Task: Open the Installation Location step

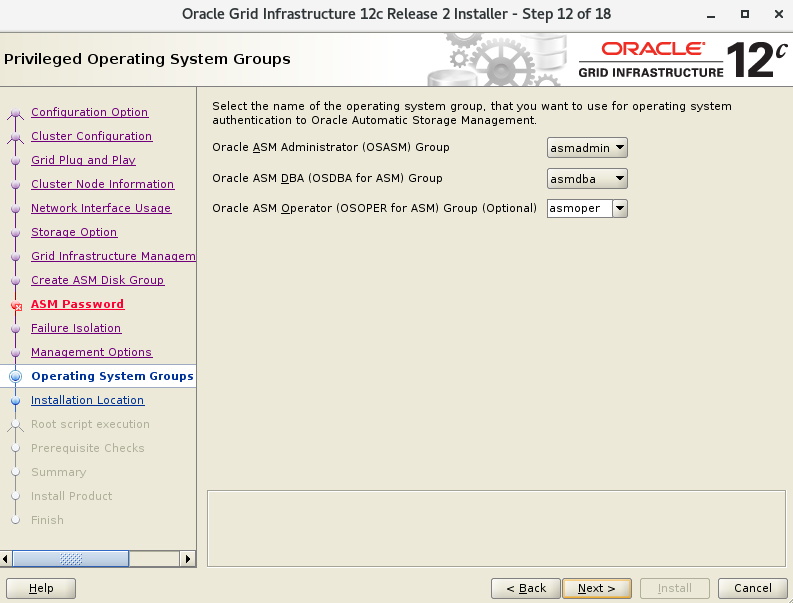Action: click(x=87, y=400)
